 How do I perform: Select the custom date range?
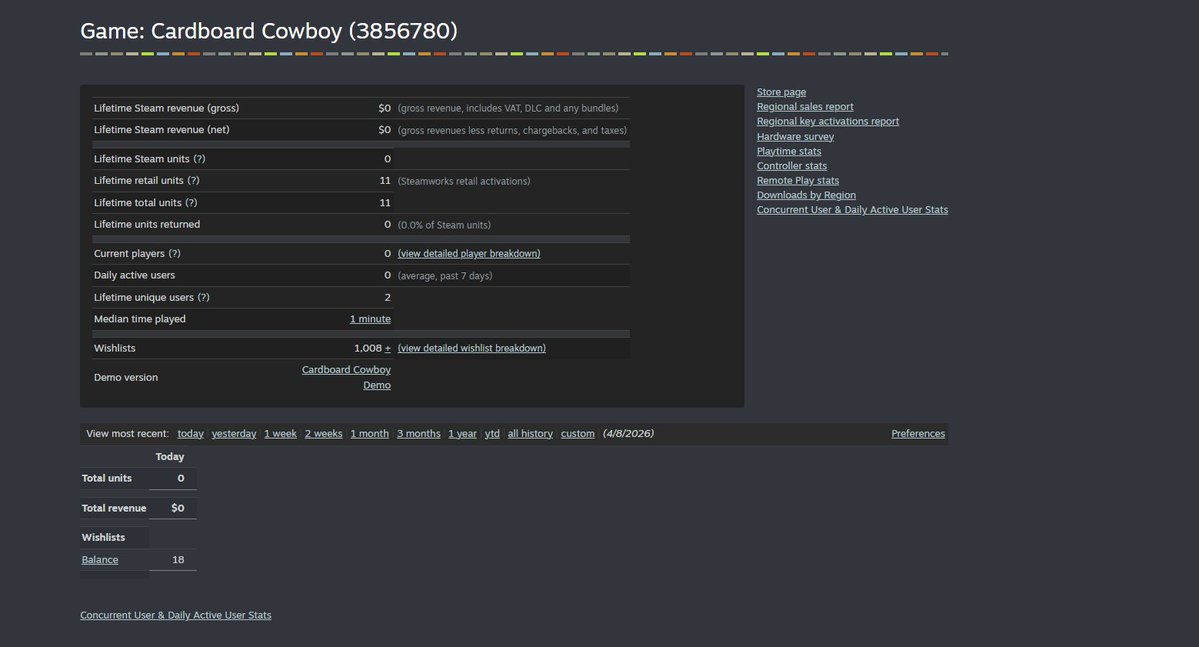577,434
